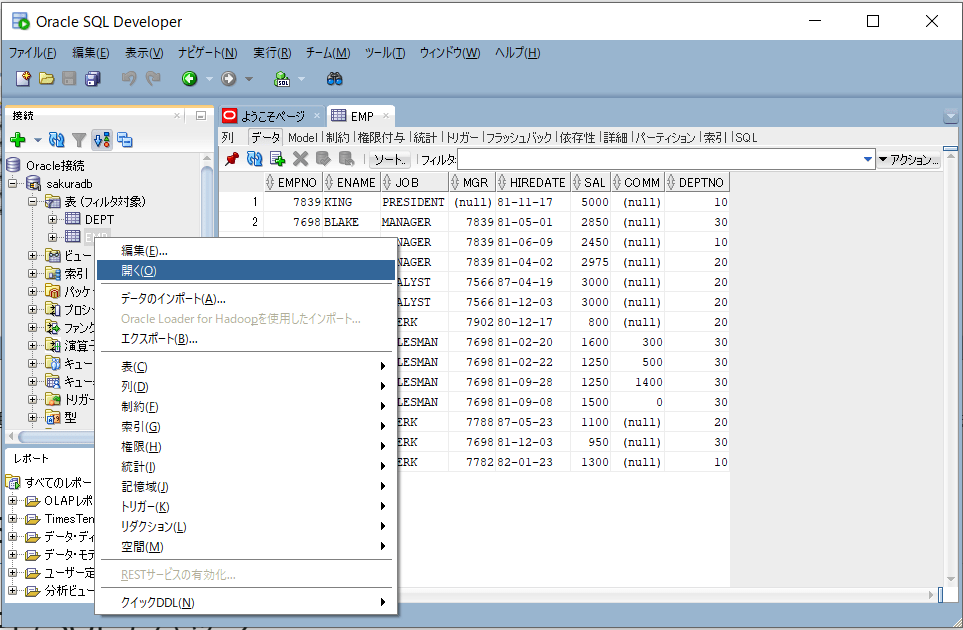The height and width of the screenshot is (630, 963).
Task: Click the DEPTNO column header
Action: pyautogui.click(x=697, y=182)
